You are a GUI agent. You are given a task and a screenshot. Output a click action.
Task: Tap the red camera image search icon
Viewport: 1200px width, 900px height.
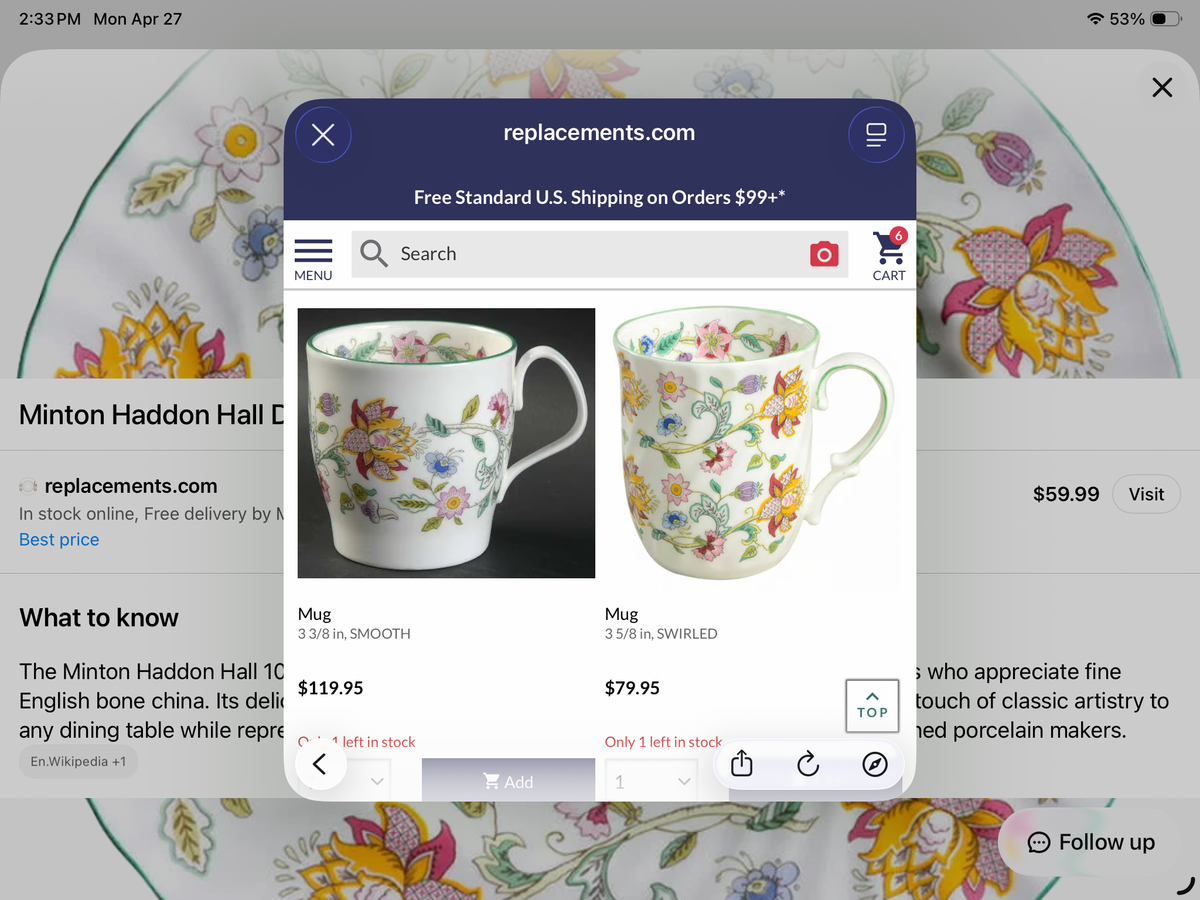(x=824, y=254)
